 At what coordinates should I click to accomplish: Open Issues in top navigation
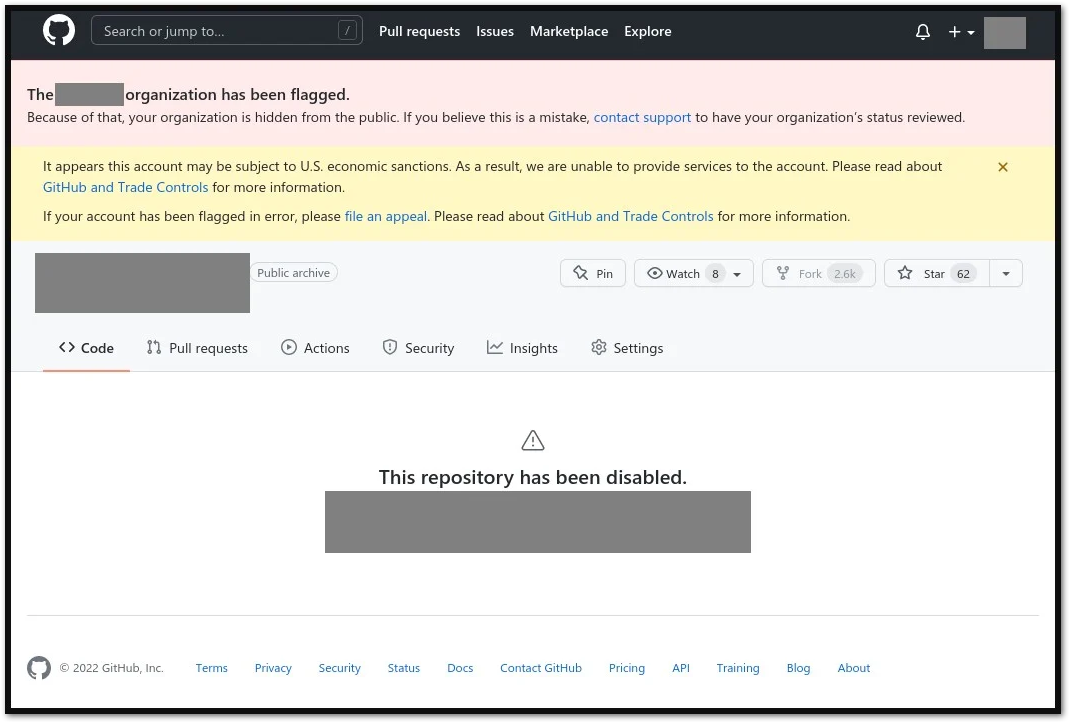tap(495, 31)
